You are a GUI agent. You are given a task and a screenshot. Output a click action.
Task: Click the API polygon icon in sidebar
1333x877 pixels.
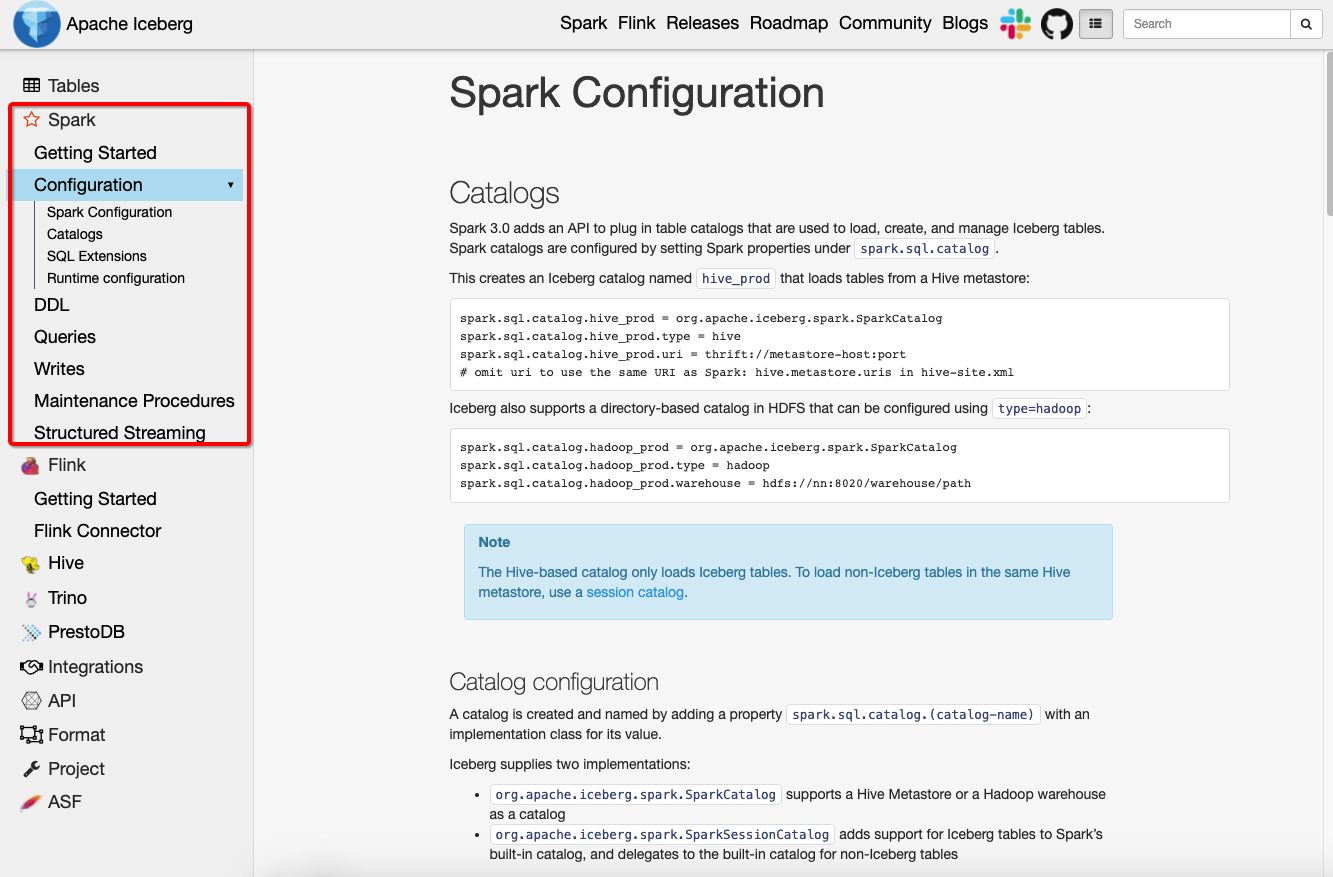pos(31,701)
